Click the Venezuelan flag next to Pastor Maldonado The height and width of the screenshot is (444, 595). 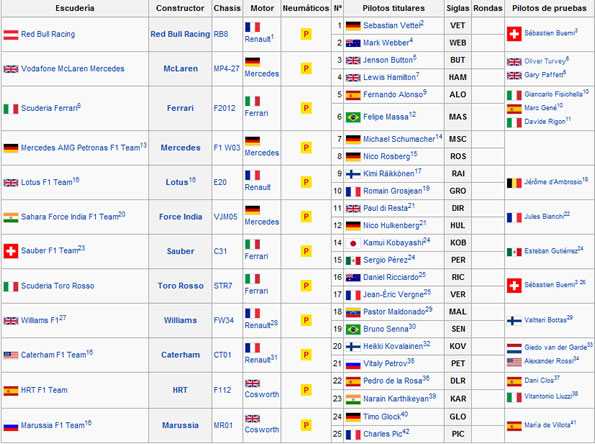coord(353,312)
